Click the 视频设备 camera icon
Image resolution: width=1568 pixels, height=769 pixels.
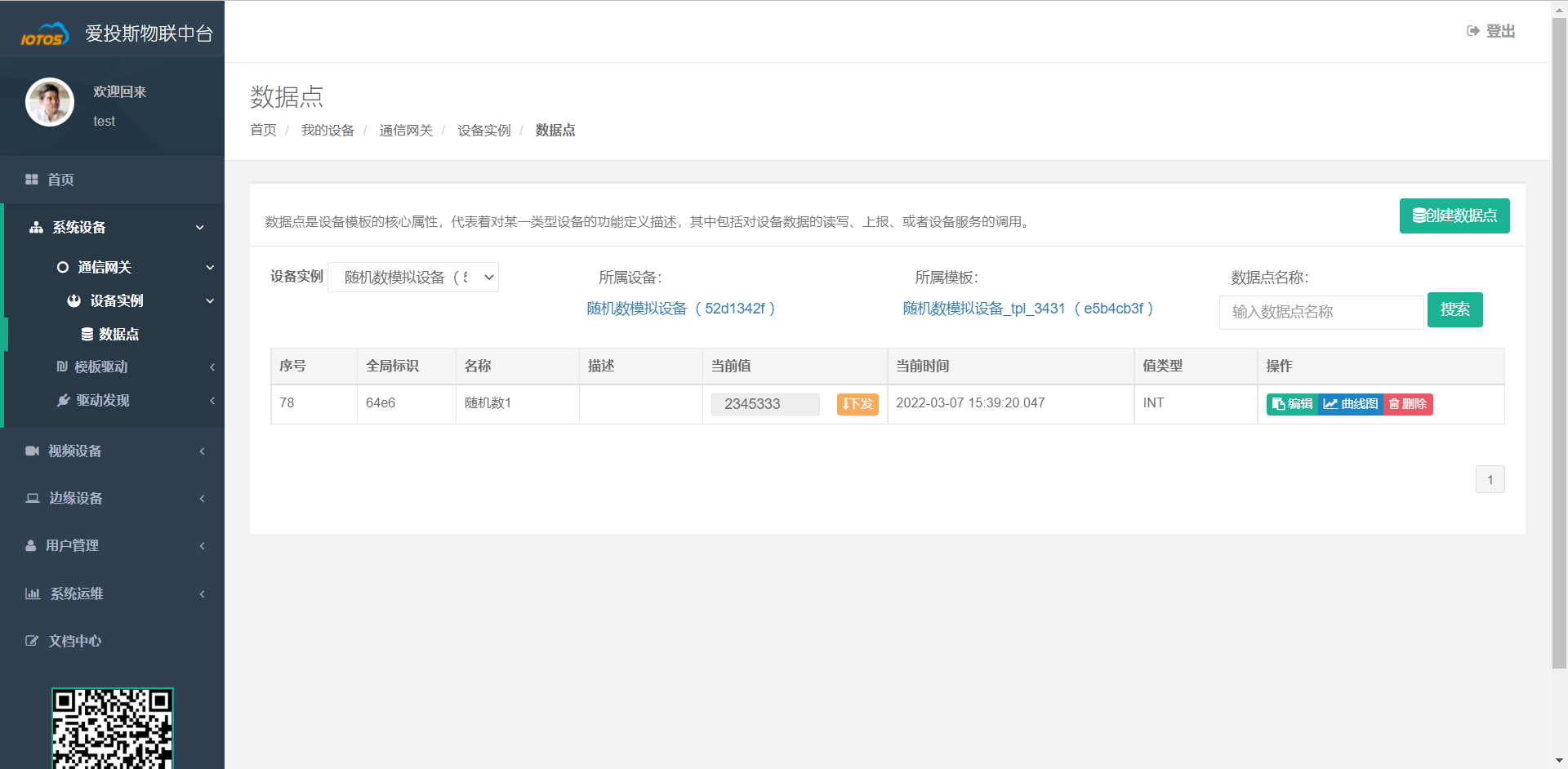tap(32, 451)
